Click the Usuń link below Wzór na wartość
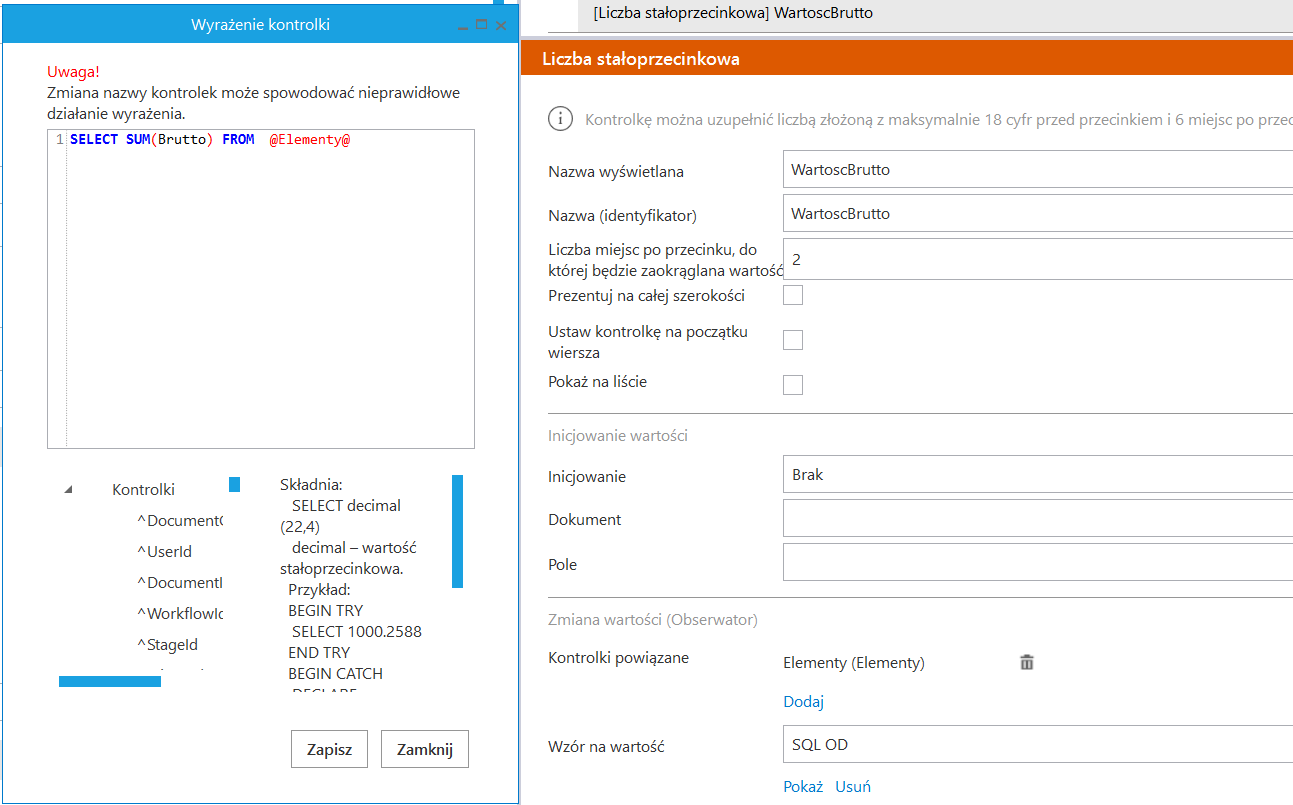1293x805 pixels. (853, 787)
